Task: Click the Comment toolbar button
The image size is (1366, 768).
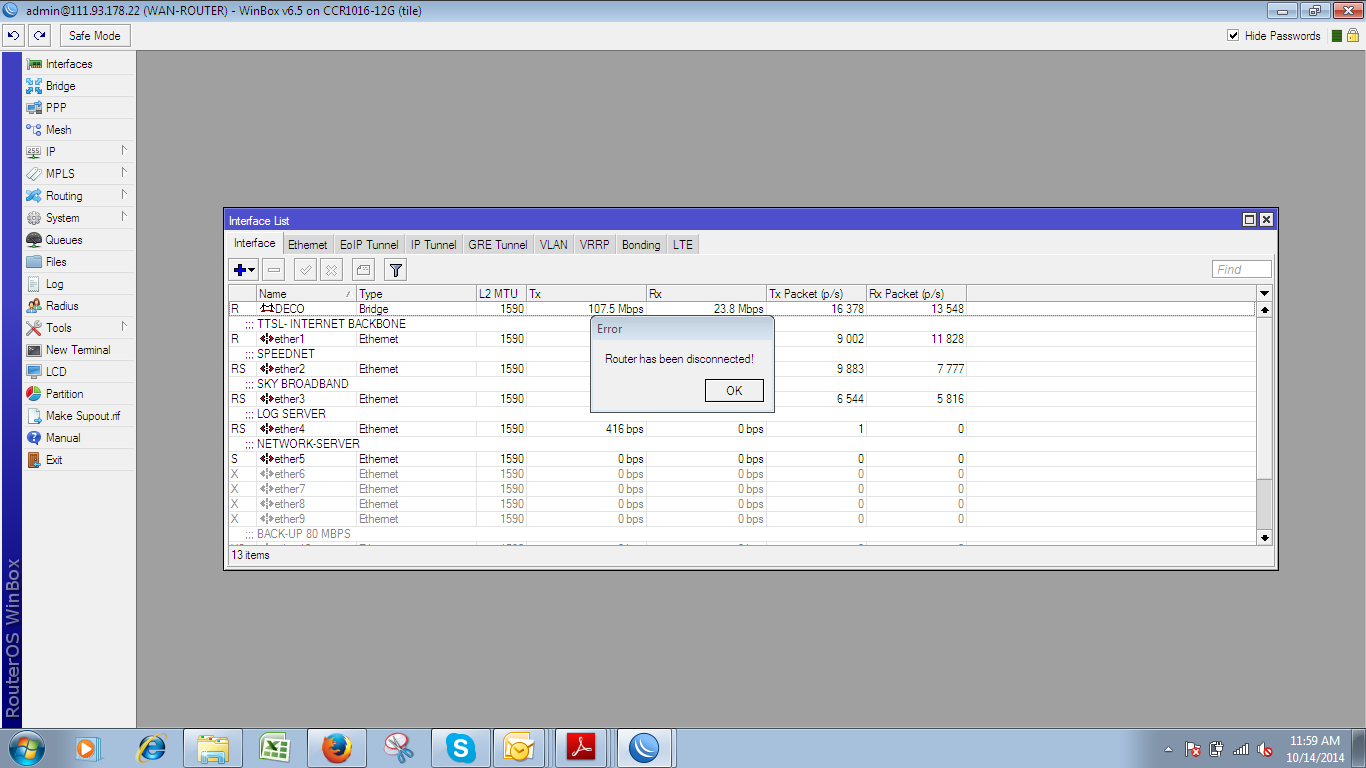Action: coord(364,270)
